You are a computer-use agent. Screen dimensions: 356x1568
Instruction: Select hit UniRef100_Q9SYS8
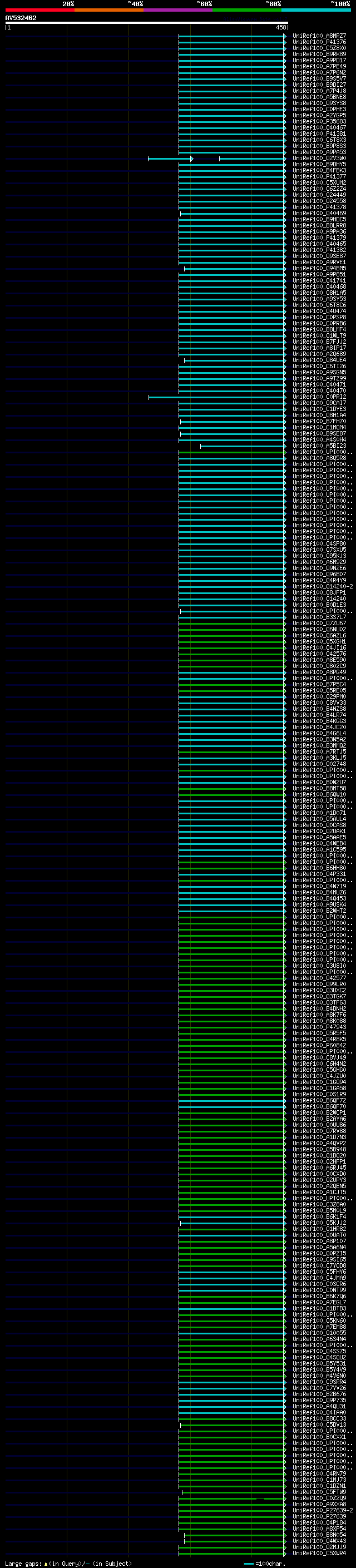[x=319, y=103]
